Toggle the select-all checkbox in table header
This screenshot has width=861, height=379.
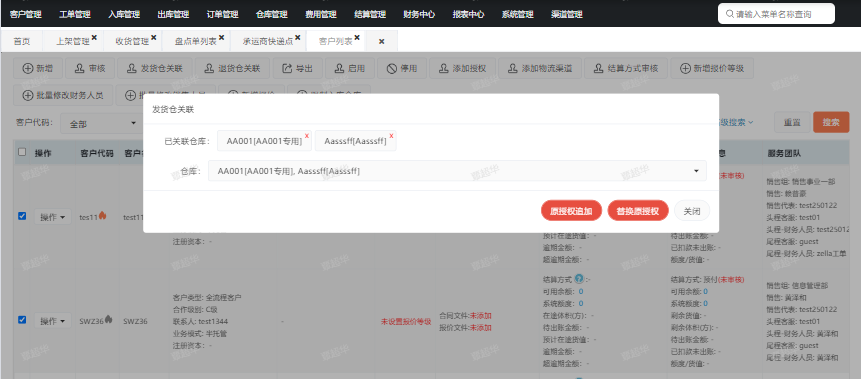[x=22, y=152]
